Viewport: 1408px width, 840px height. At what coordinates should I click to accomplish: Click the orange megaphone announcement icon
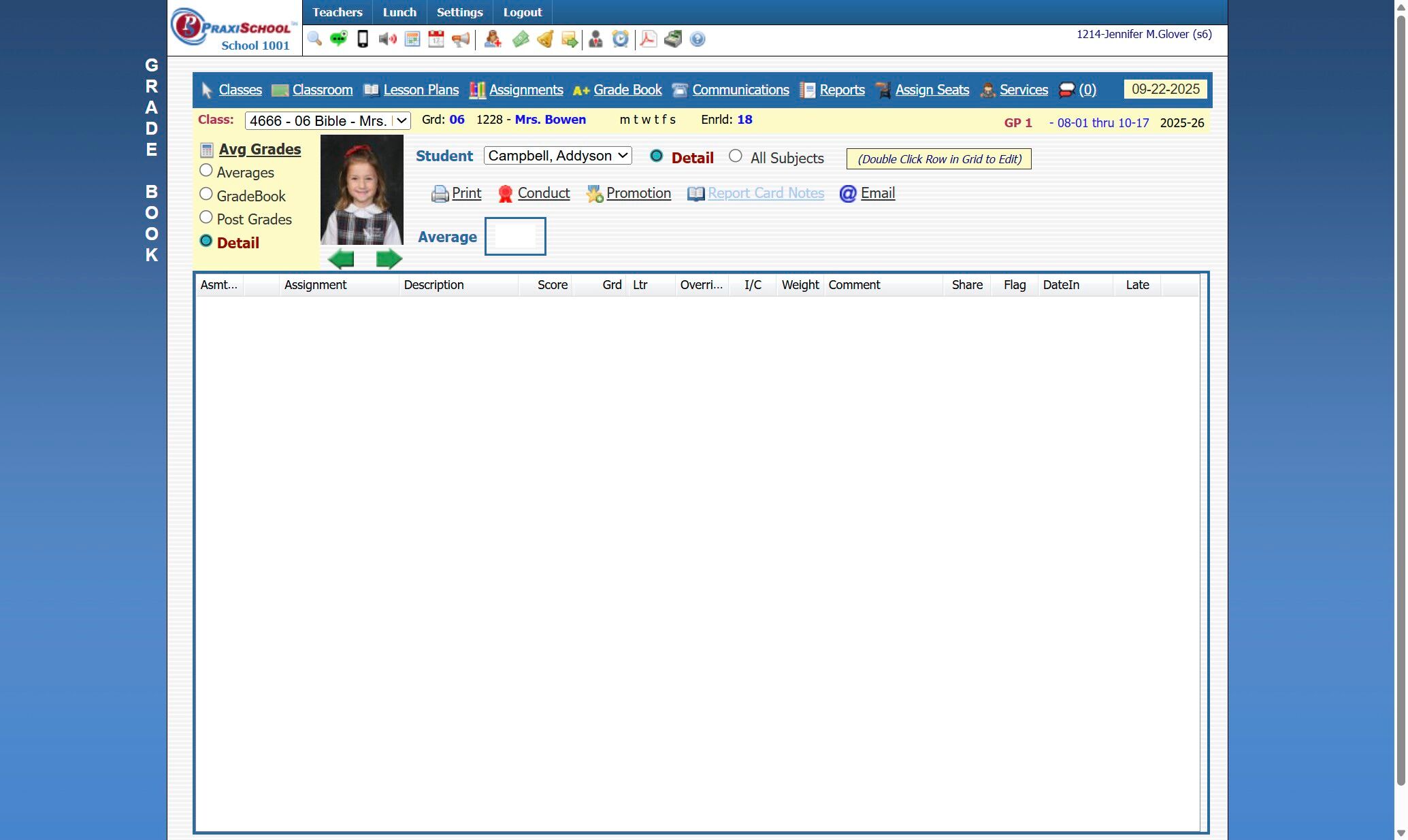(461, 39)
